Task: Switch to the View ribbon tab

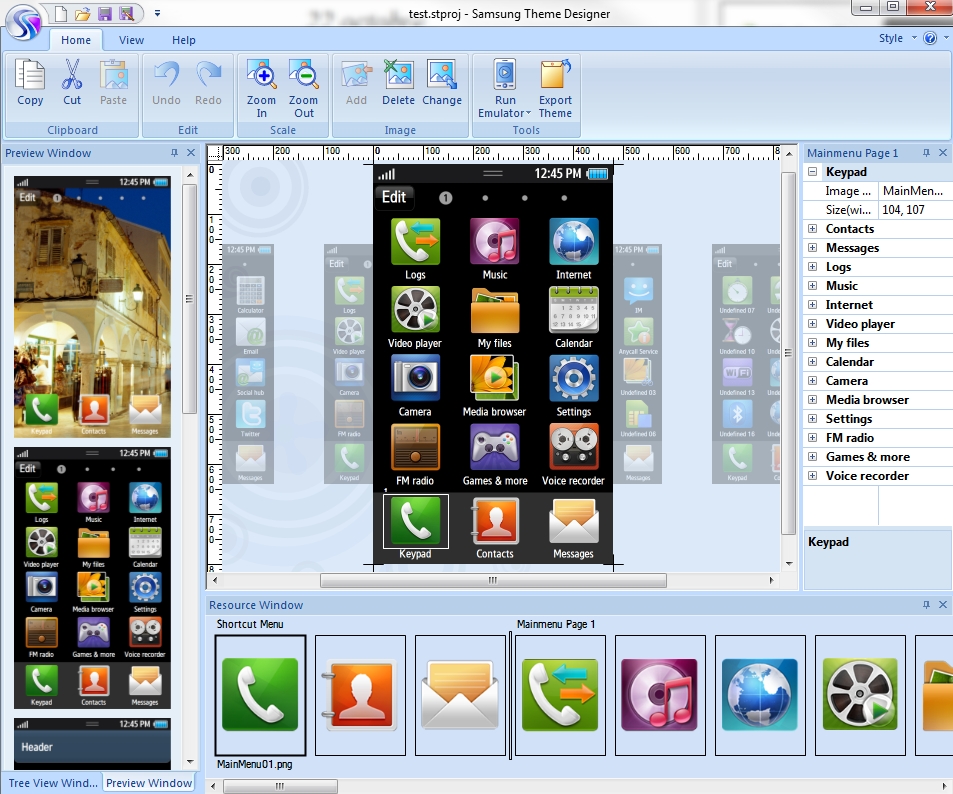Action: click(131, 40)
